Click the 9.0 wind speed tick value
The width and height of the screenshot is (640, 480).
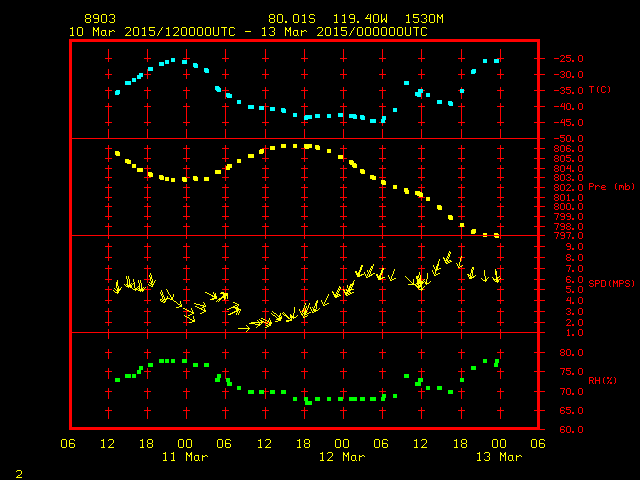coord(574,247)
